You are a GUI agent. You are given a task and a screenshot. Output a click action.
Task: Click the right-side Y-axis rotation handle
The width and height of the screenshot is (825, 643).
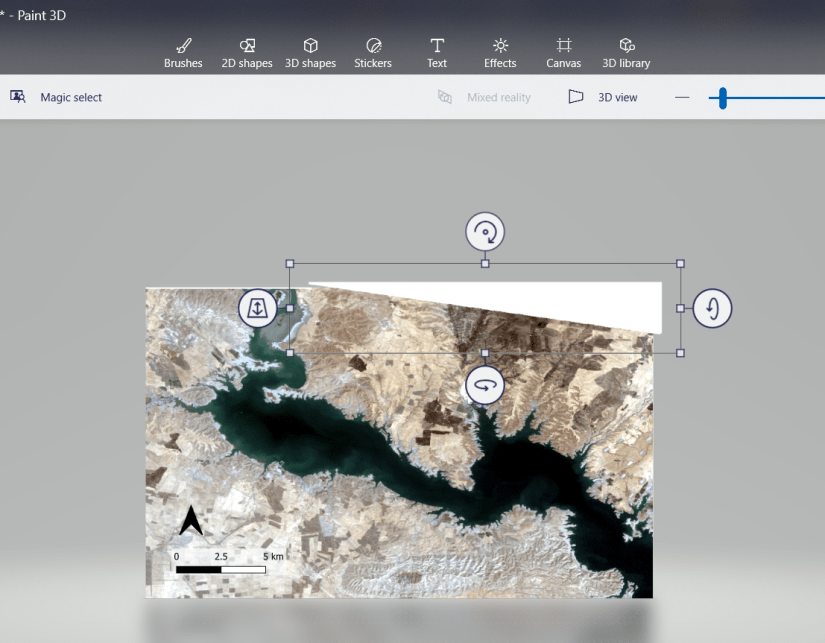point(712,308)
